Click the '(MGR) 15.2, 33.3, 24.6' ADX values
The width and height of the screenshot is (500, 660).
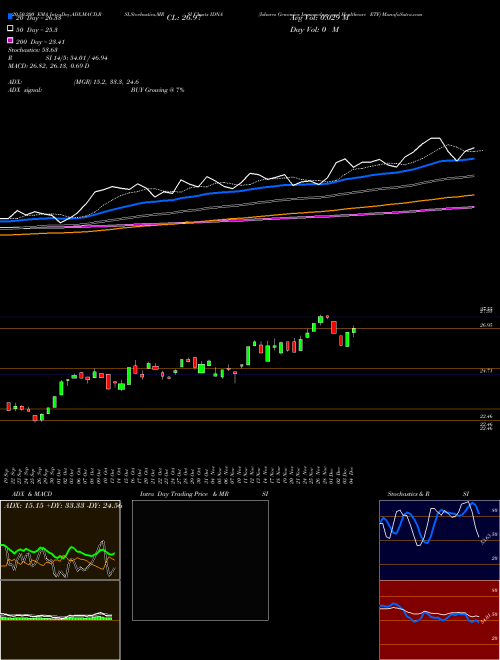tap(106, 82)
